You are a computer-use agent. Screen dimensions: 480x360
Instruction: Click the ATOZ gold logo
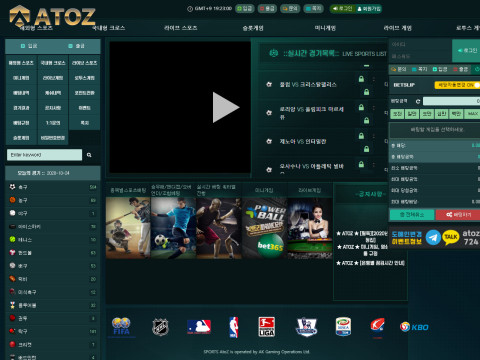click(52, 16)
